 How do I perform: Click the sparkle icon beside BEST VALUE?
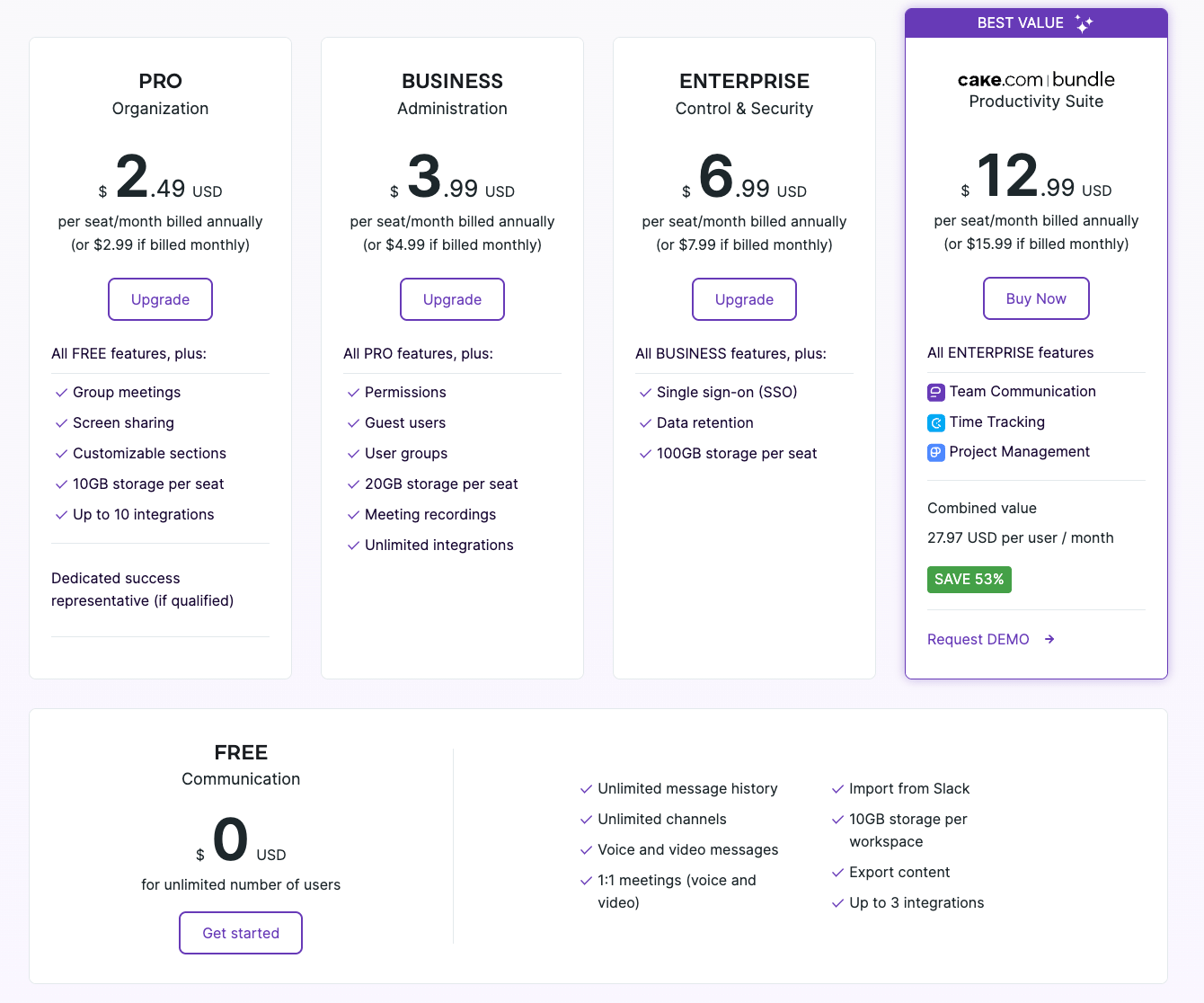pyautogui.click(x=1084, y=23)
